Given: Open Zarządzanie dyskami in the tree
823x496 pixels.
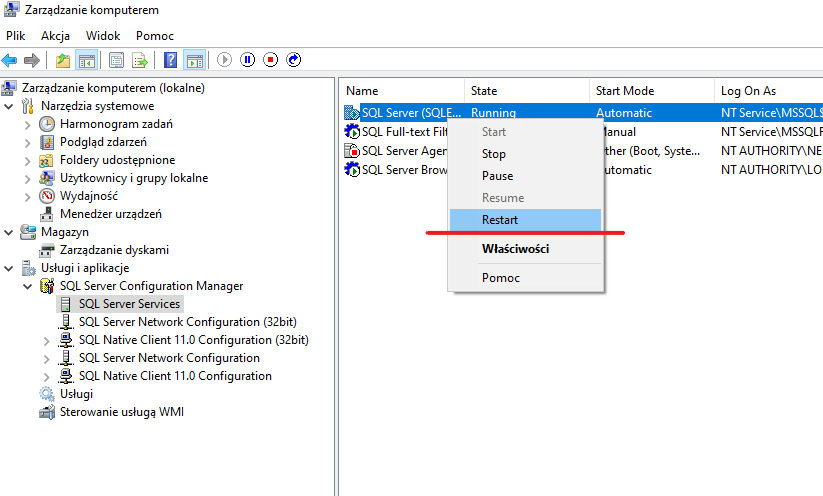Looking at the screenshot, I should point(114,250).
